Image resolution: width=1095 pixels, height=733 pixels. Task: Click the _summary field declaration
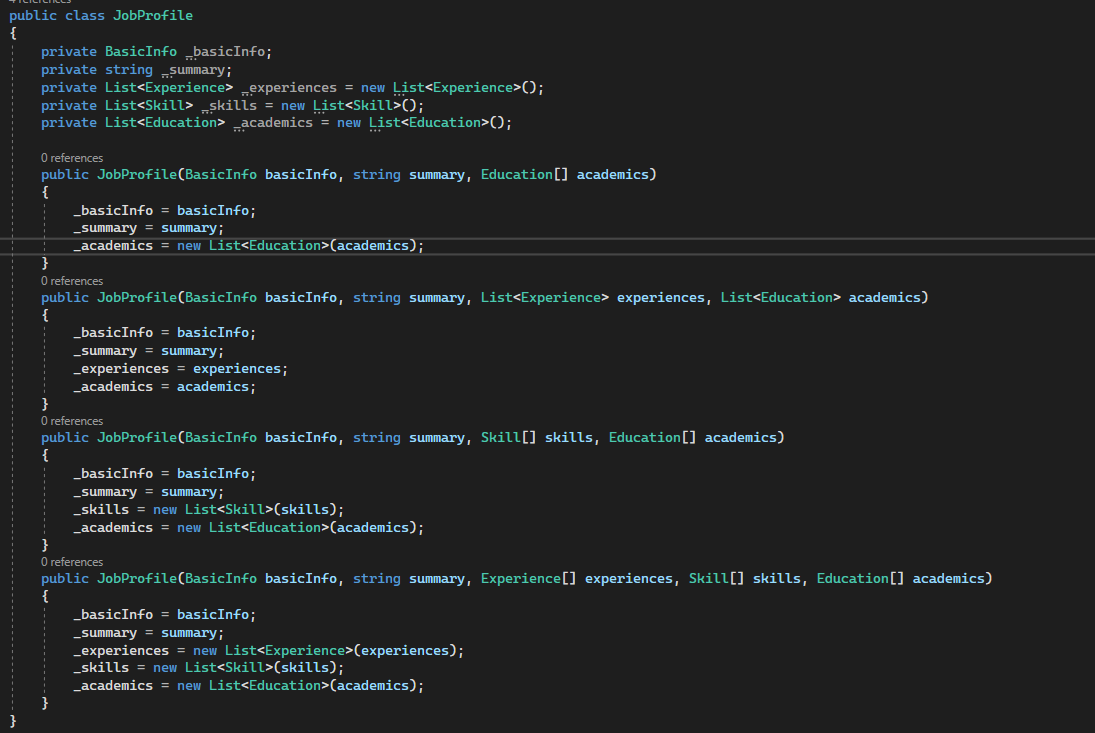(194, 69)
